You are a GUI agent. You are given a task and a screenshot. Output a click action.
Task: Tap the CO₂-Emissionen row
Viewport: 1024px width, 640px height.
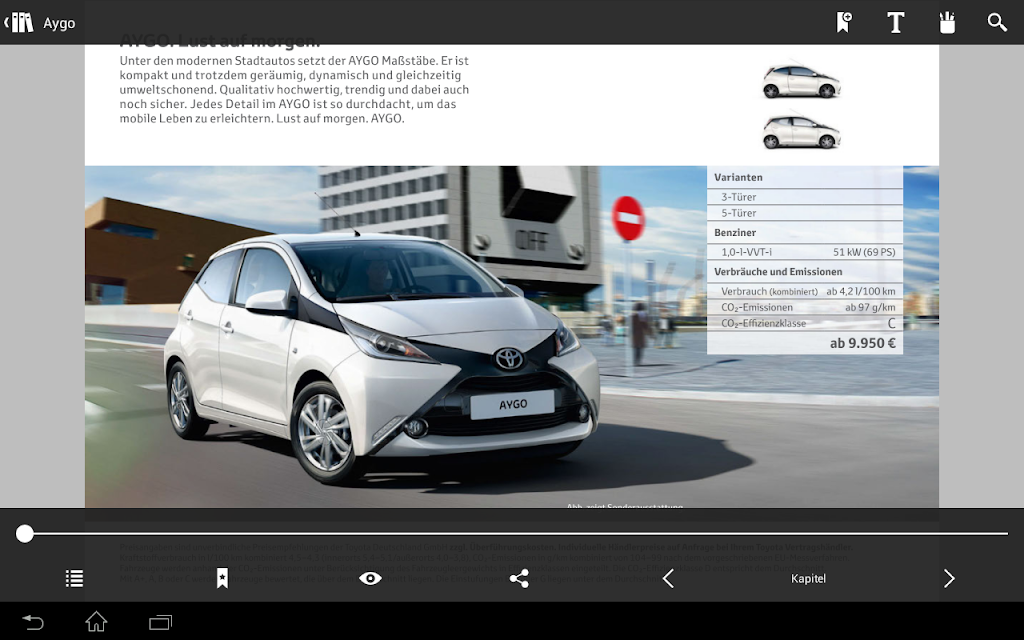[x=805, y=307]
